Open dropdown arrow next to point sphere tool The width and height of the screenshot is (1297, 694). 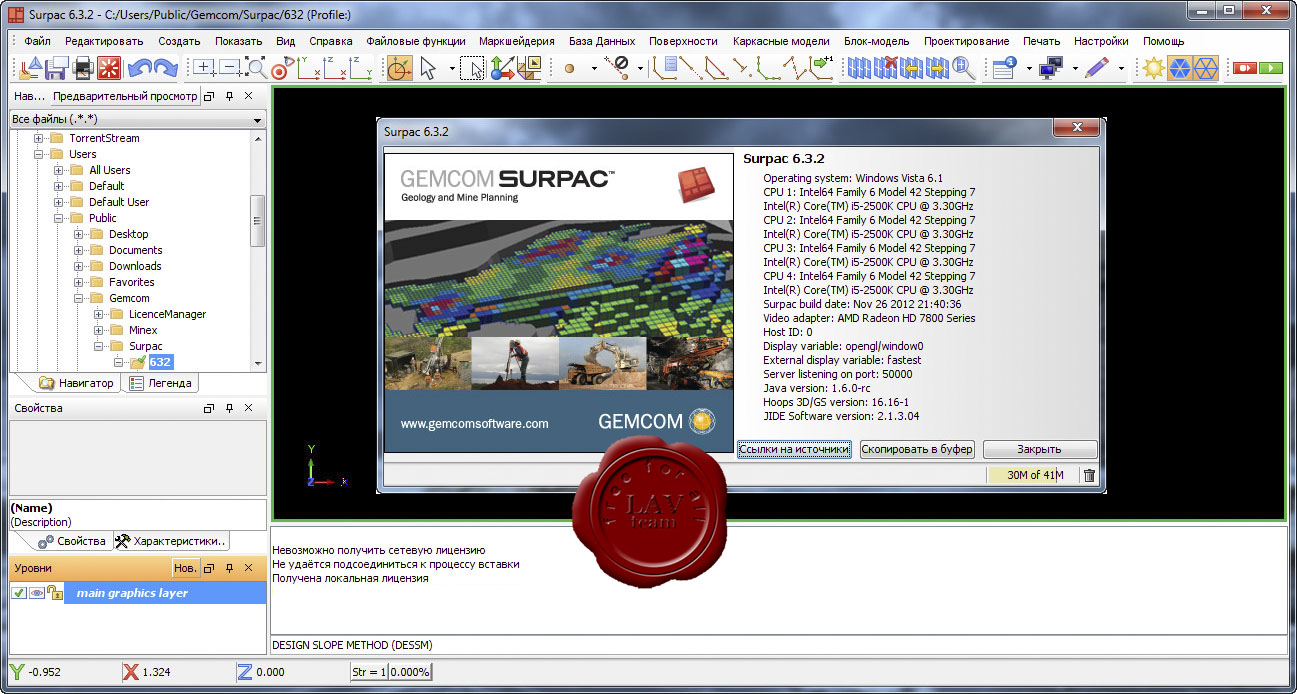594,69
